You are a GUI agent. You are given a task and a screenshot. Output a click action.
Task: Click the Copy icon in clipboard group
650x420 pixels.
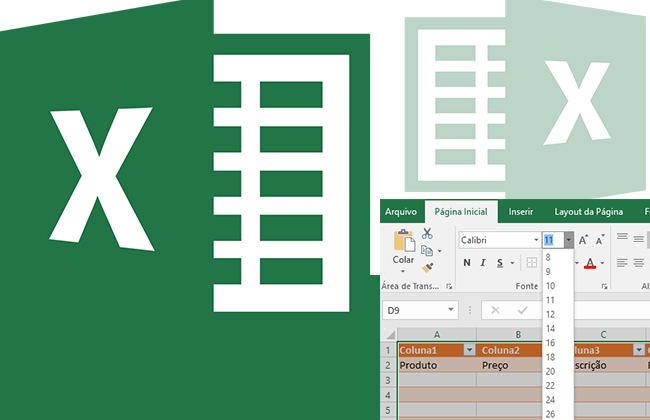pyautogui.click(x=427, y=250)
